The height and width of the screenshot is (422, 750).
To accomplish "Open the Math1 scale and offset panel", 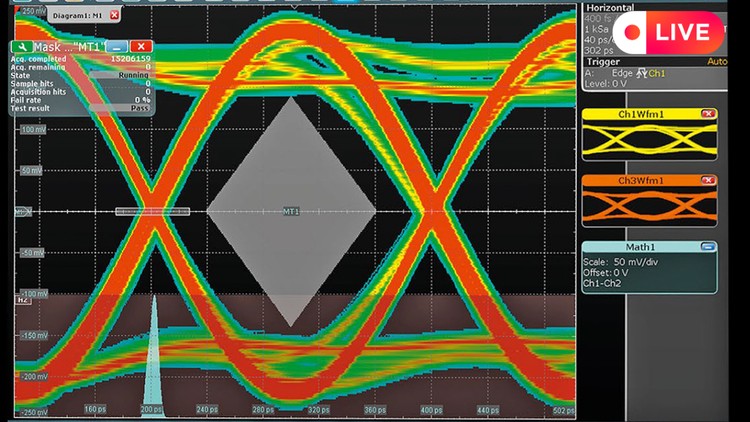I will point(648,272).
